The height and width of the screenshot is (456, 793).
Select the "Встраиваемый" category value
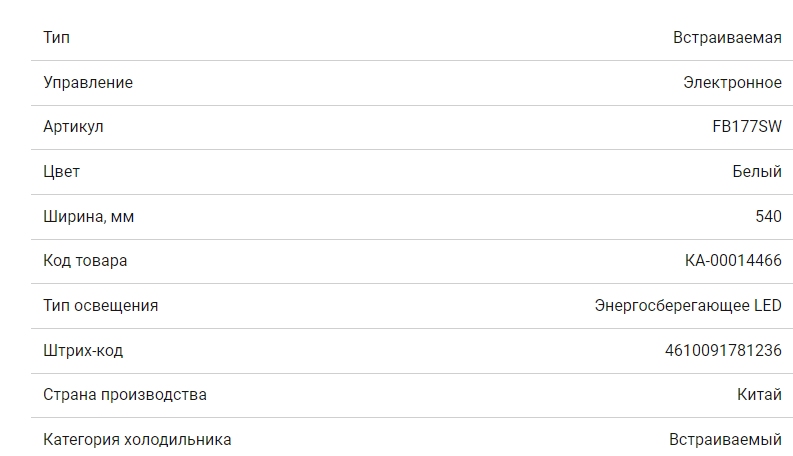click(725, 439)
